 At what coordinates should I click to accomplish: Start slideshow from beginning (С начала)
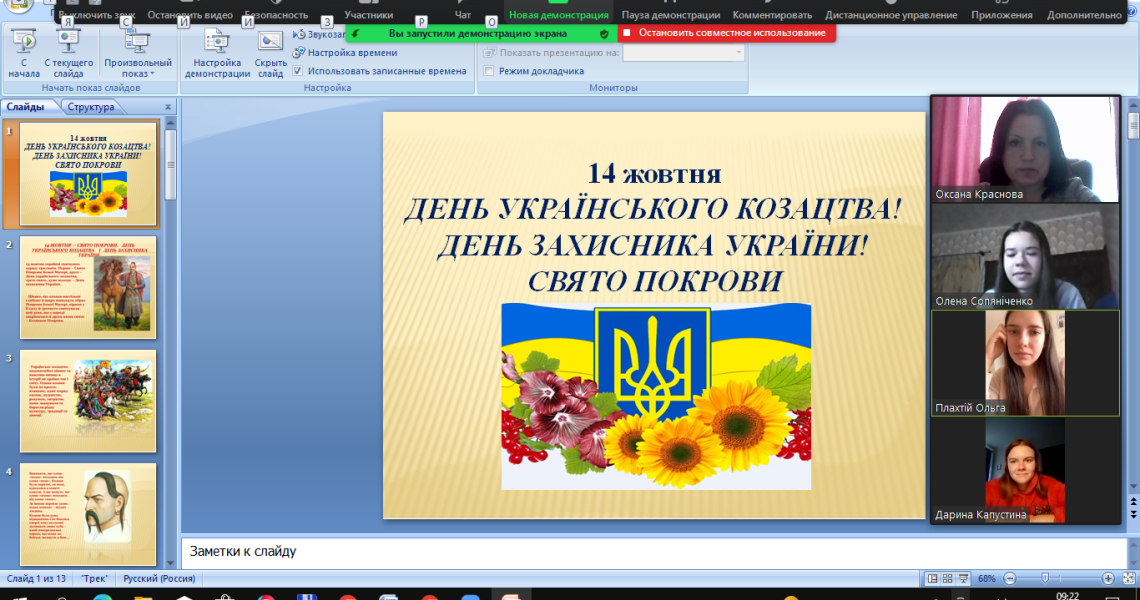(24, 53)
